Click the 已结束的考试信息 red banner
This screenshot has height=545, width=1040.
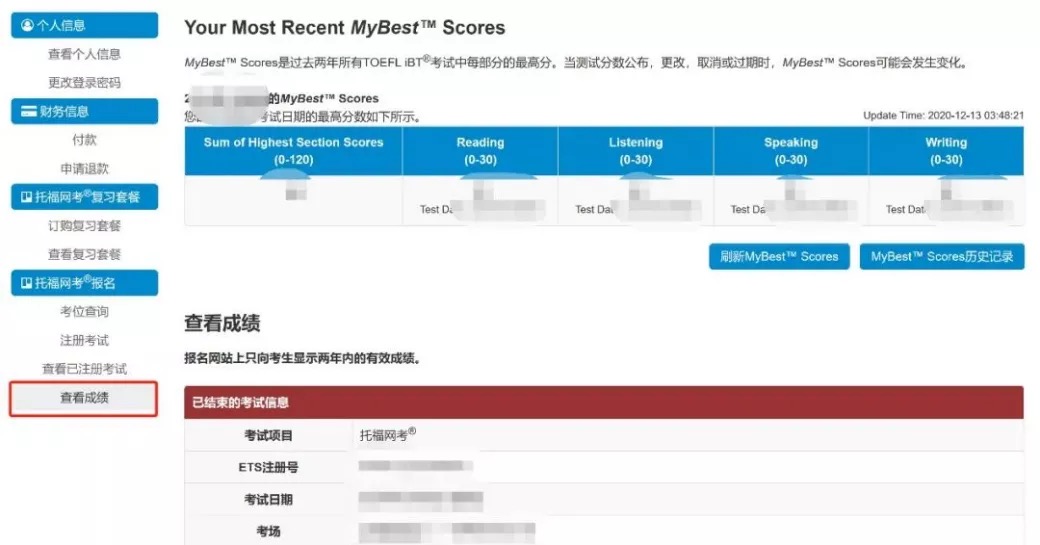point(604,402)
